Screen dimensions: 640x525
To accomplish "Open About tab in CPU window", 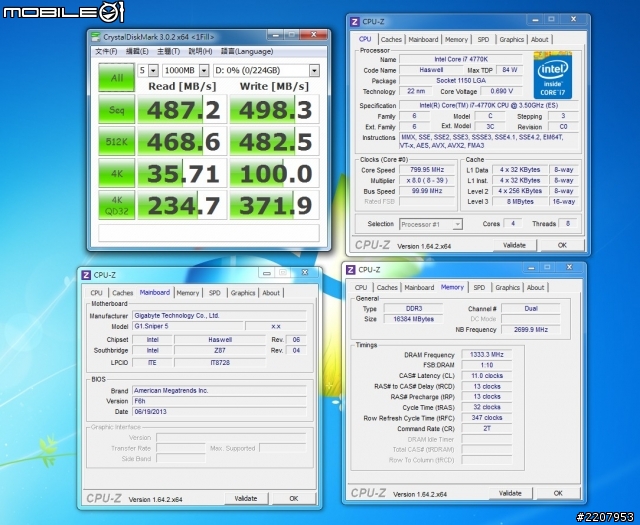I will (x=540, y=40).
